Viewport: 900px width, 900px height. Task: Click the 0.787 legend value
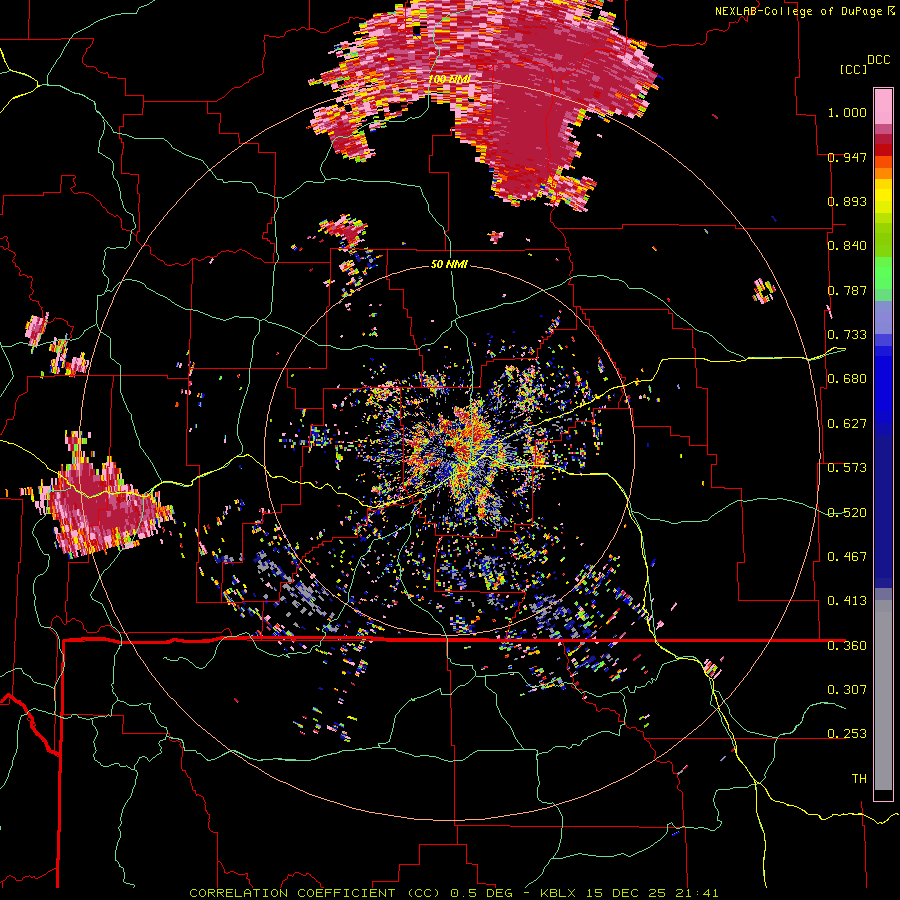(847, 290)
